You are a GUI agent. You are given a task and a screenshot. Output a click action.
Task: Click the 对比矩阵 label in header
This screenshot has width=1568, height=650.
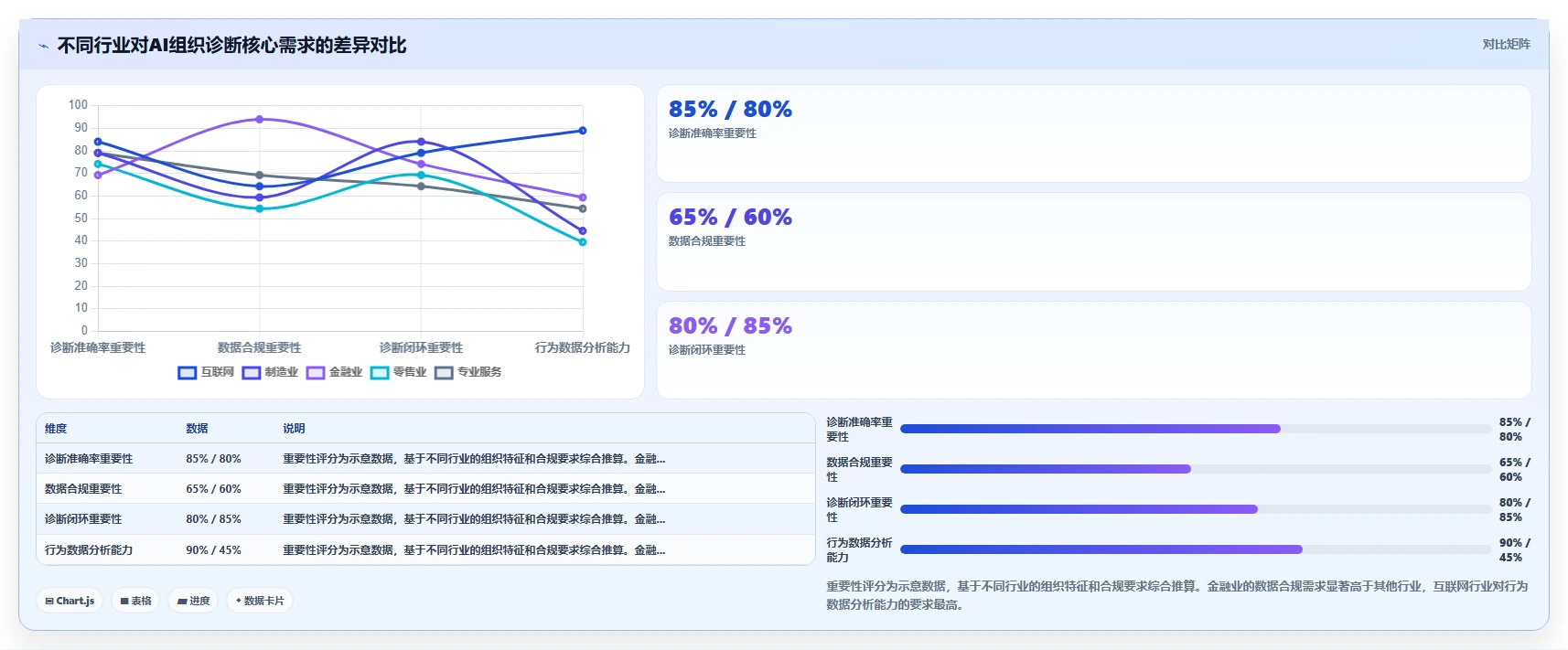(x=1506, y=44)
